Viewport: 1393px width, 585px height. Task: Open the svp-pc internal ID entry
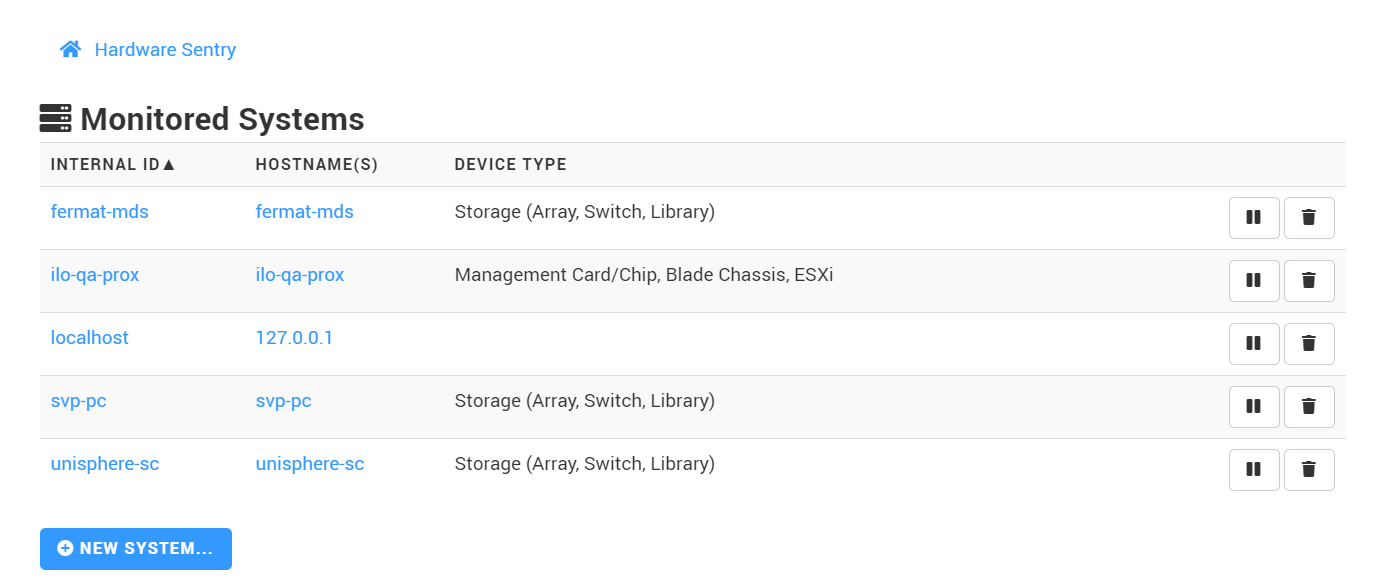(78, 400)
